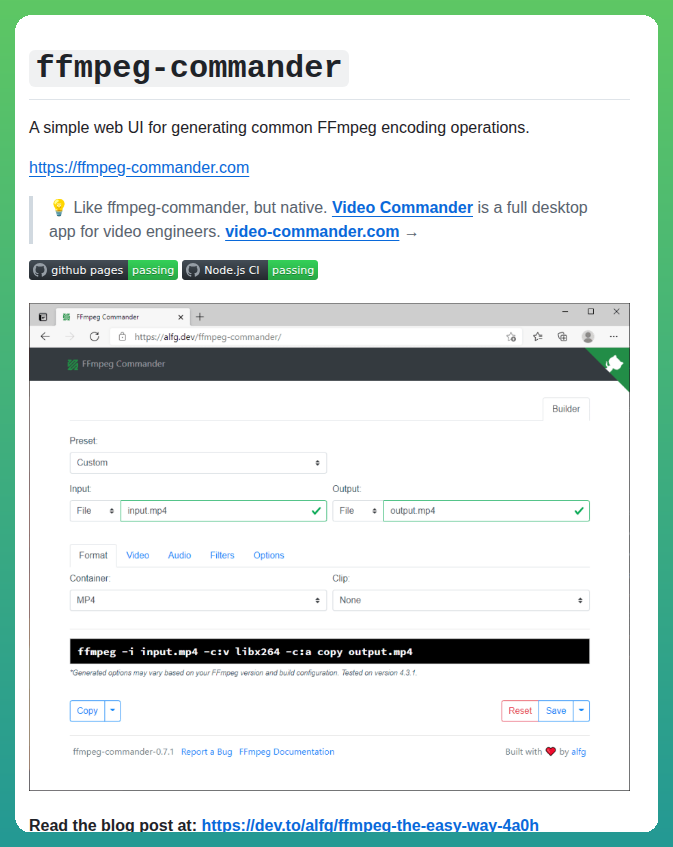The height and width of the screenshot is (847, 673).
Task: Switch to the Options tab
Action: point(268,555)
